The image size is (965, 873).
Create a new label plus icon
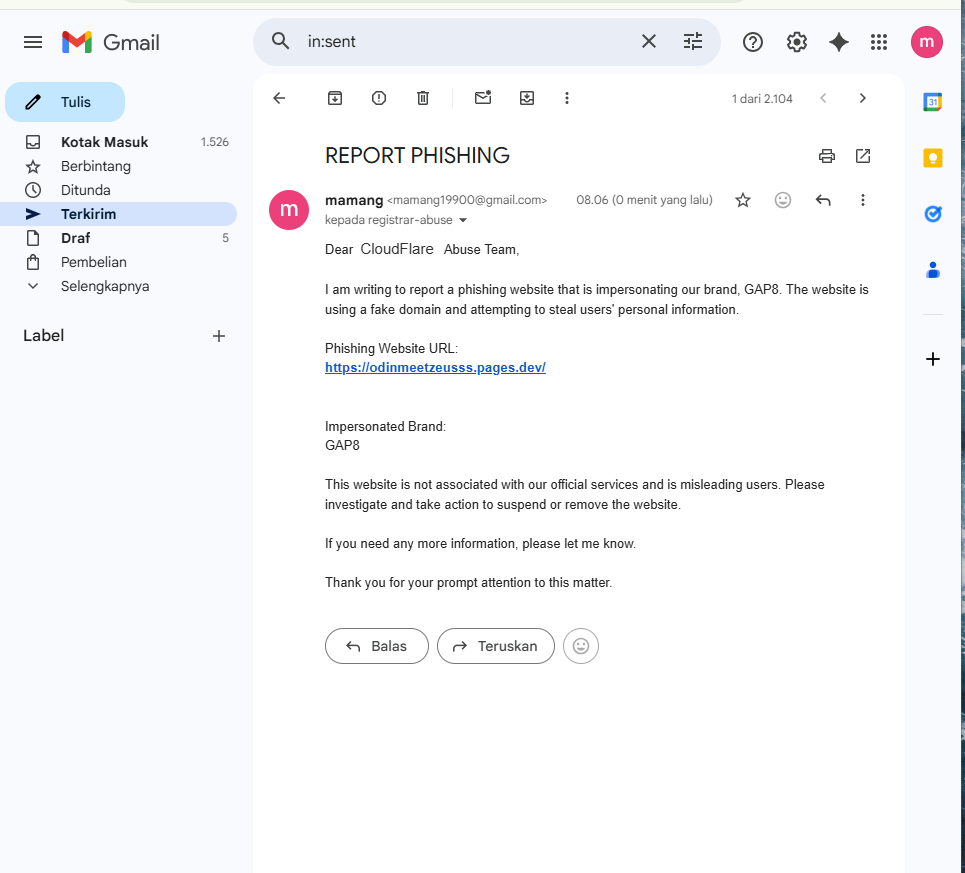(x=218, y=336)
